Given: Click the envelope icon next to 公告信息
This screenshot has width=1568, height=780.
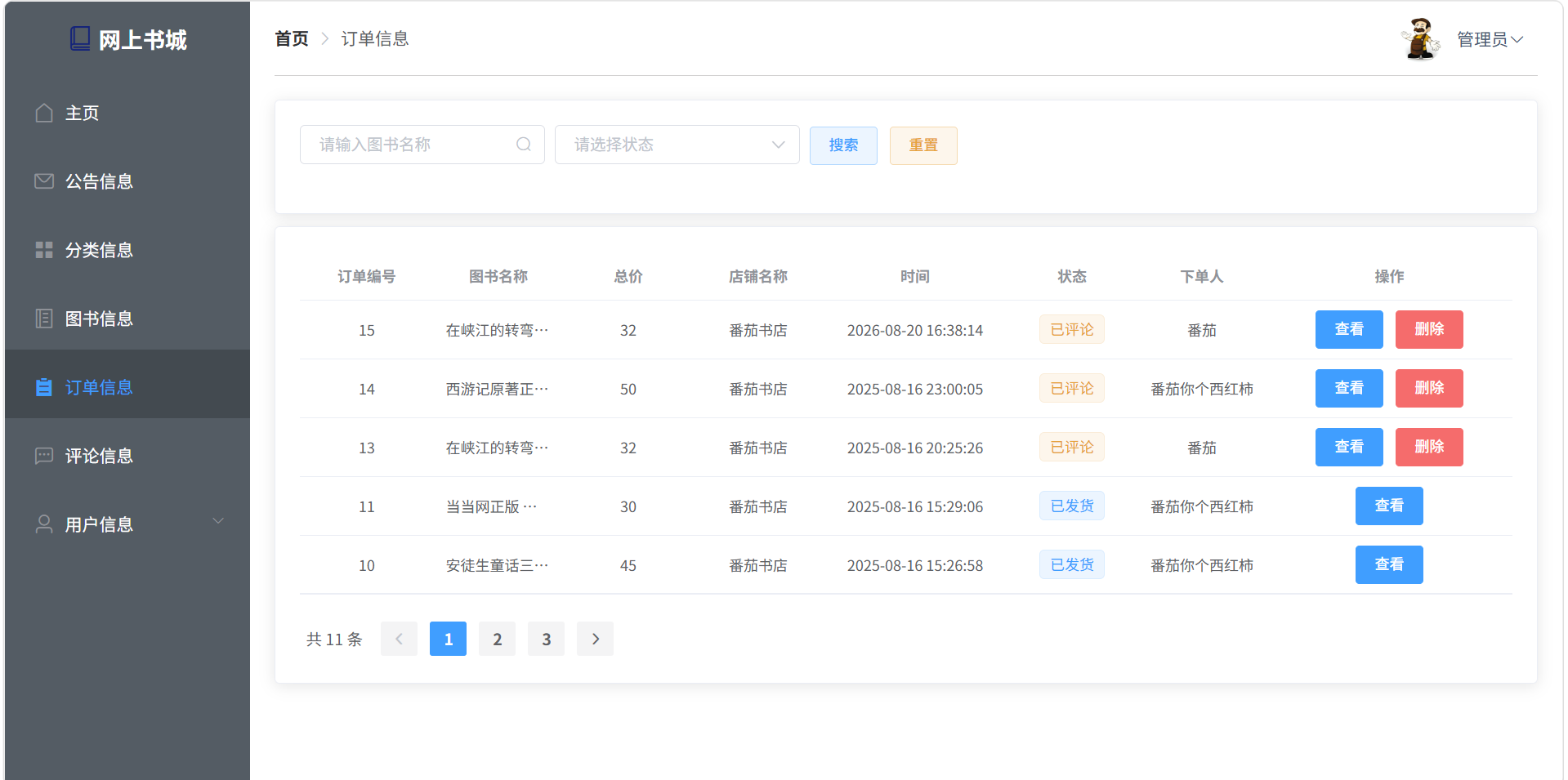Looking at the screenshot, I should (x=44, y=181).
